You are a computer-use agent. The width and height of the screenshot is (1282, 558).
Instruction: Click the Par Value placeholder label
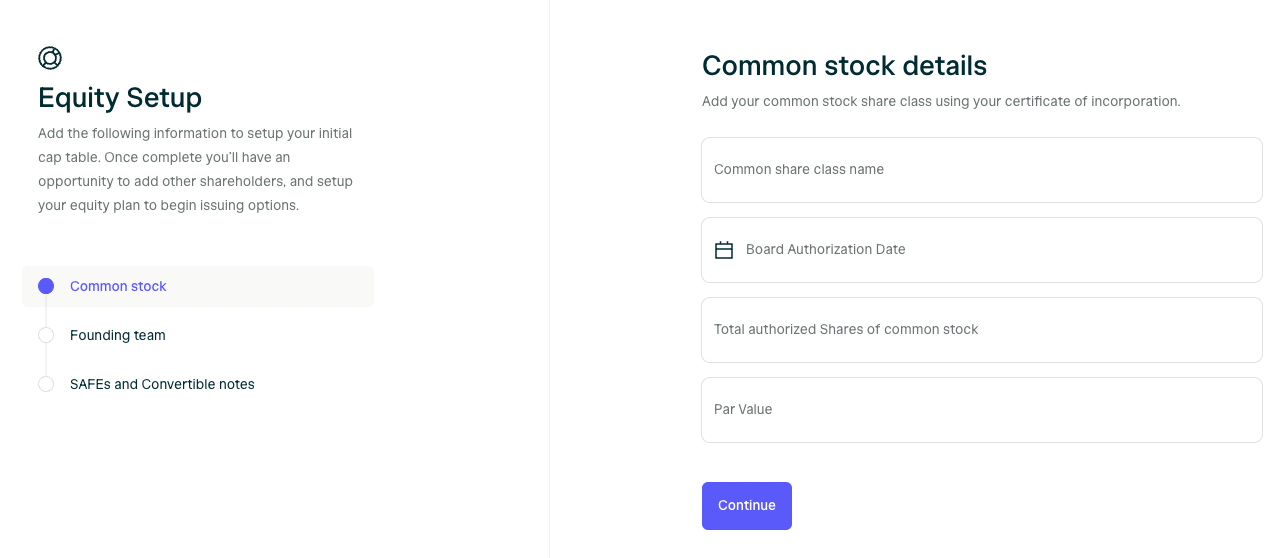(x=743, y=410)
